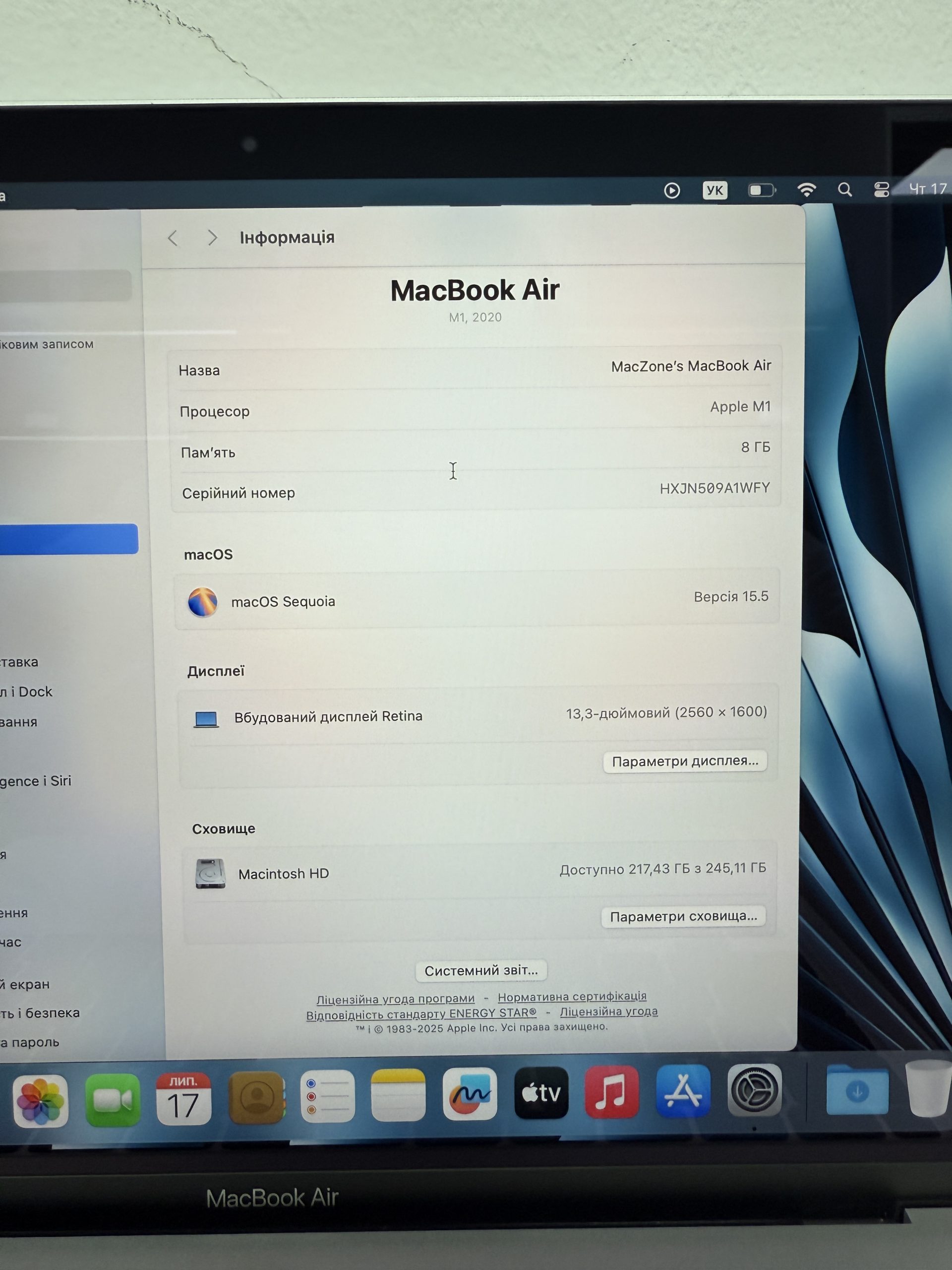The width and height of the screenshot is (952, 1270).
Task: Open Contacts app in the Dock
Action: [256, 1096]
